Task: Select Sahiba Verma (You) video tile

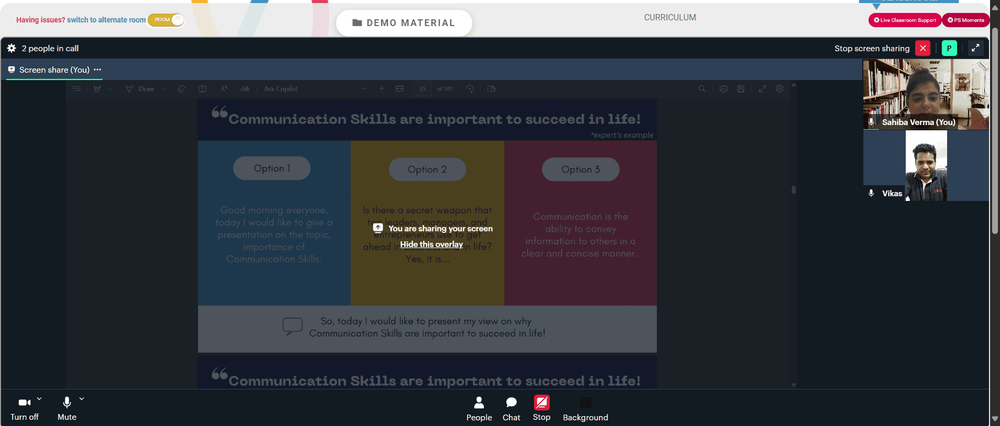Action: 925,94
